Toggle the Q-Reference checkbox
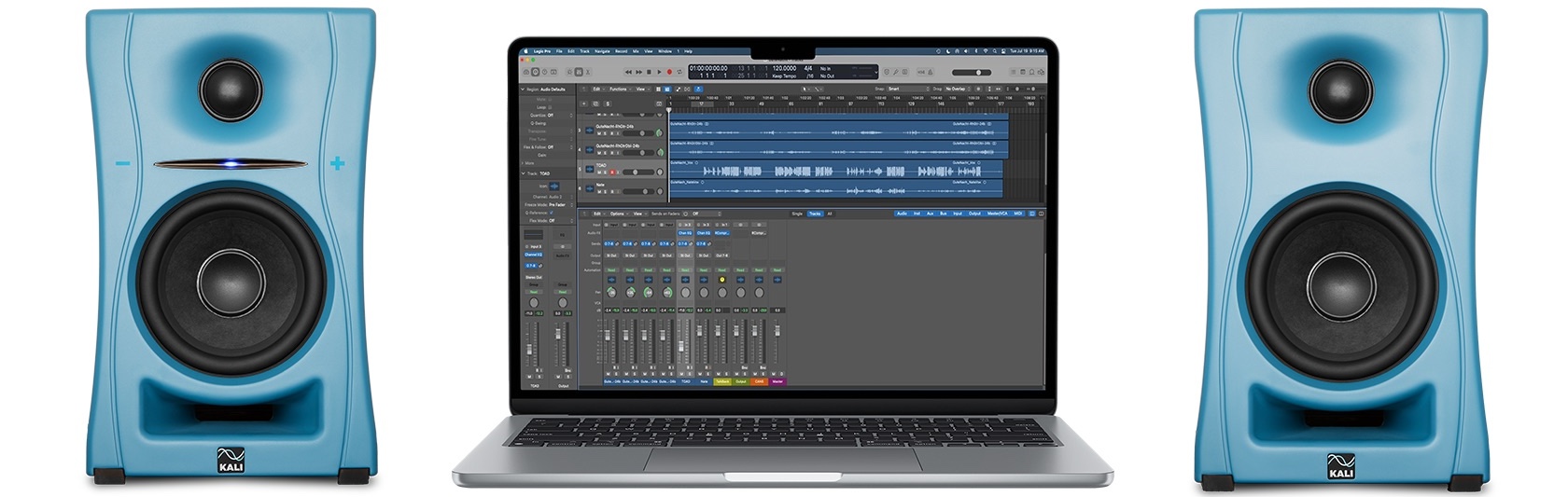This screenshot has width=1568, height=497. click(x=552, y=213)
